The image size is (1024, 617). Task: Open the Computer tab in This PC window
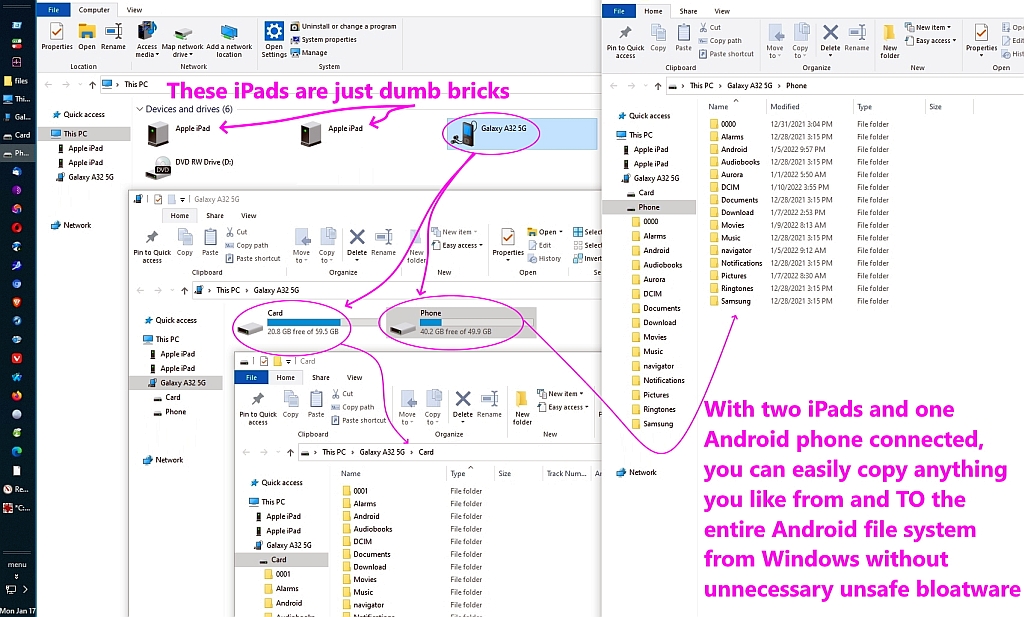point(94,10)
